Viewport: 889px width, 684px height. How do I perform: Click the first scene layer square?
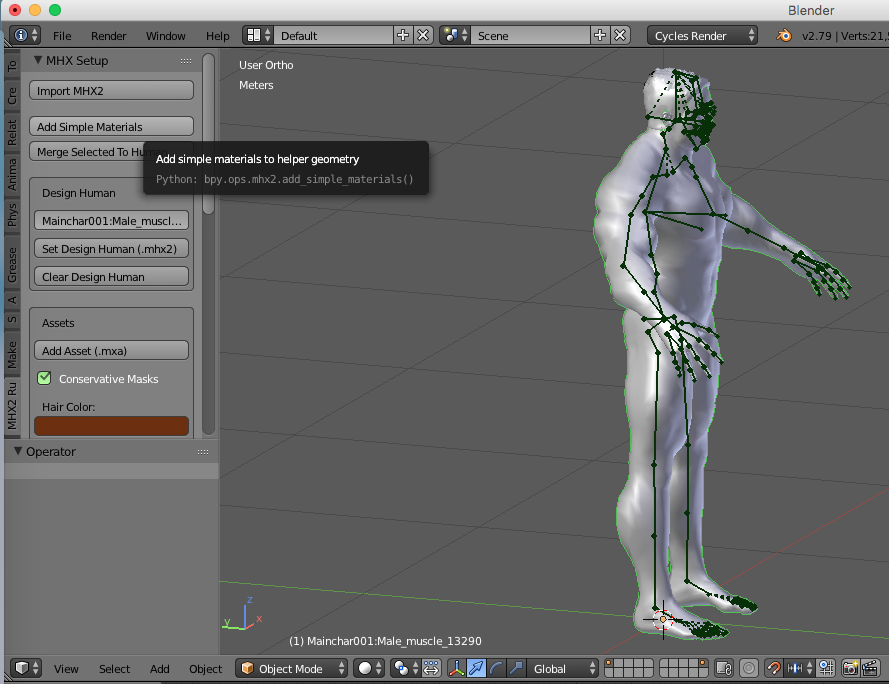[609, 663]
